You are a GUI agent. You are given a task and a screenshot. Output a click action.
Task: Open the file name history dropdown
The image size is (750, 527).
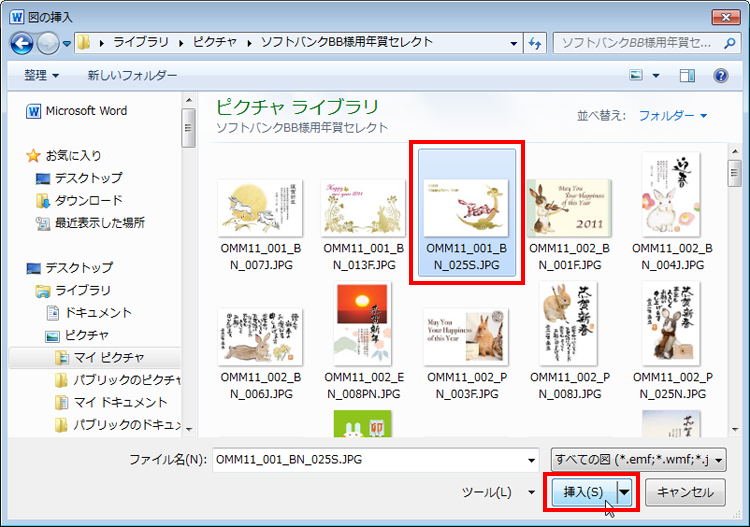click(531, 461)
